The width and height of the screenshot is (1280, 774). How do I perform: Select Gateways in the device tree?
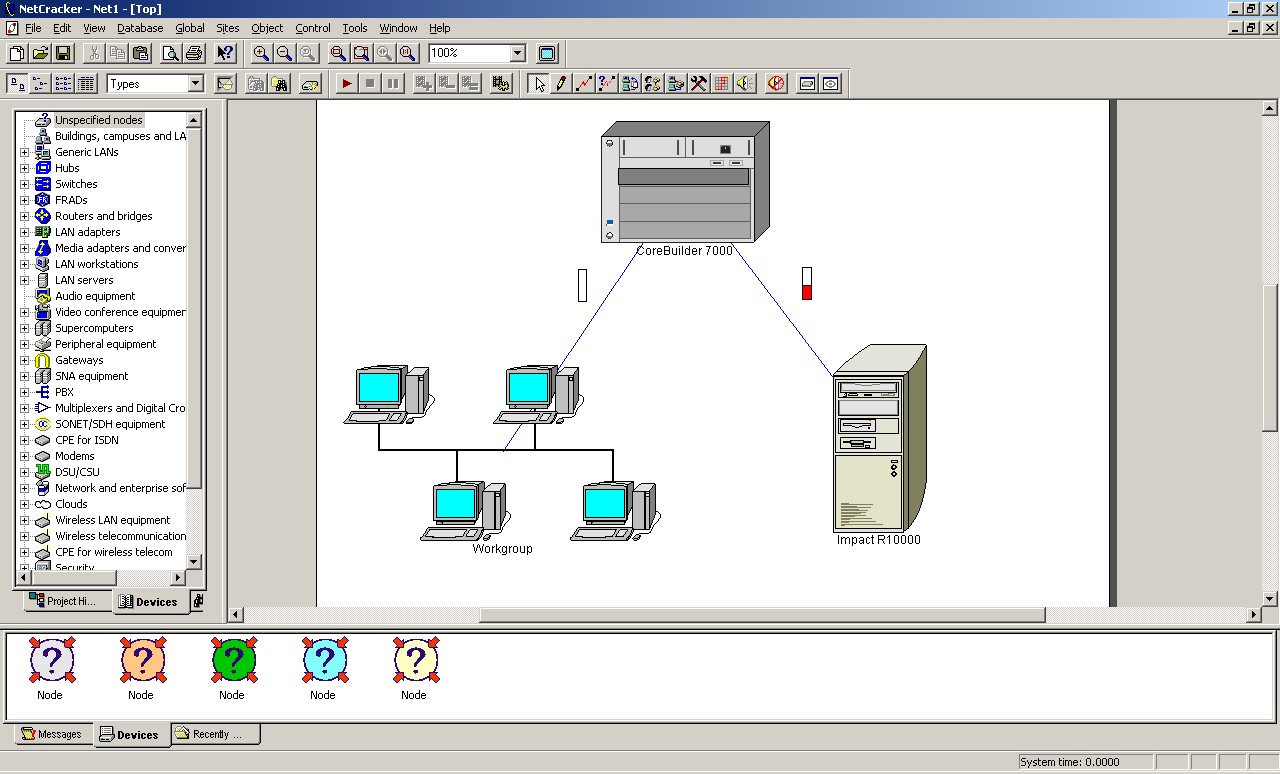[x=79, y=360]
